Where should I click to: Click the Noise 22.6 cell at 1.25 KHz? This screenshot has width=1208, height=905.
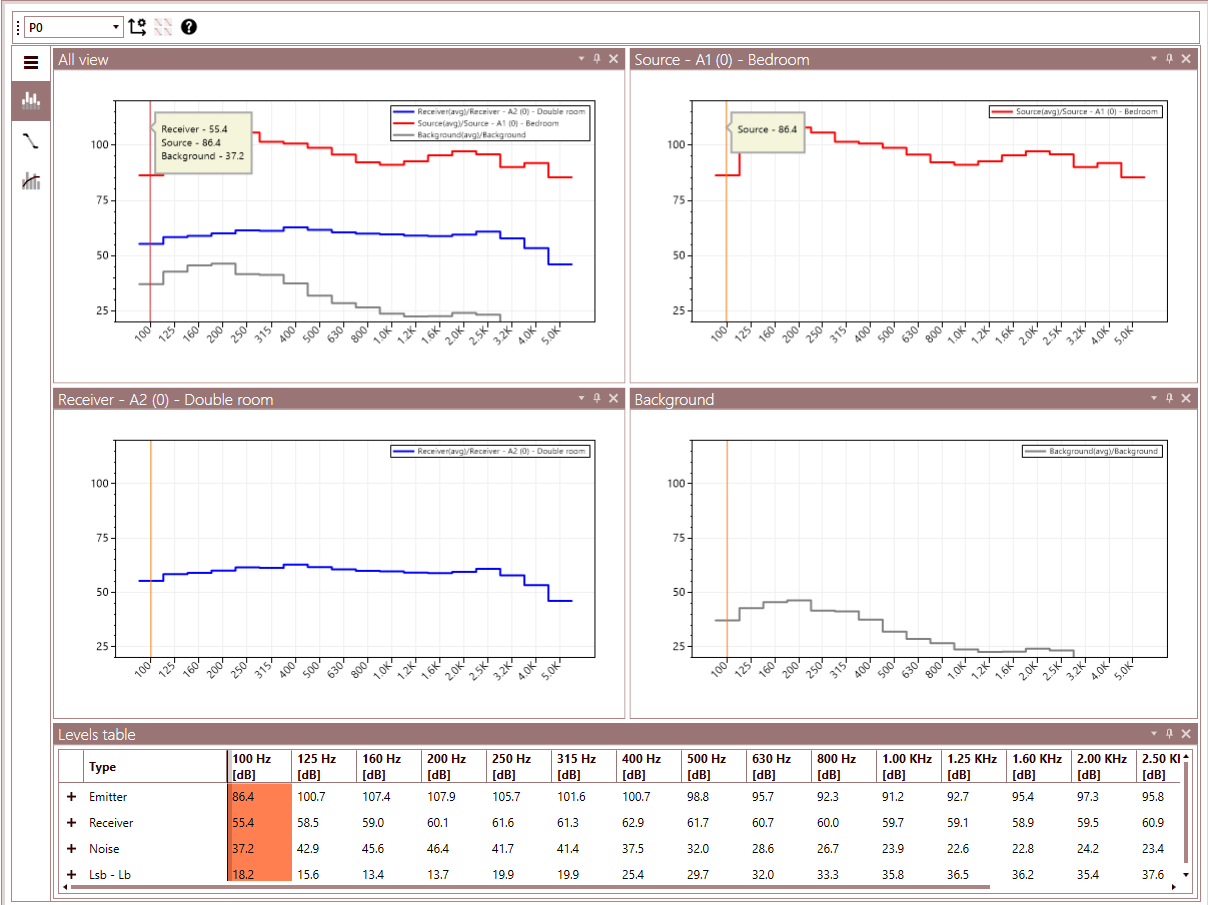click(973, 849)
